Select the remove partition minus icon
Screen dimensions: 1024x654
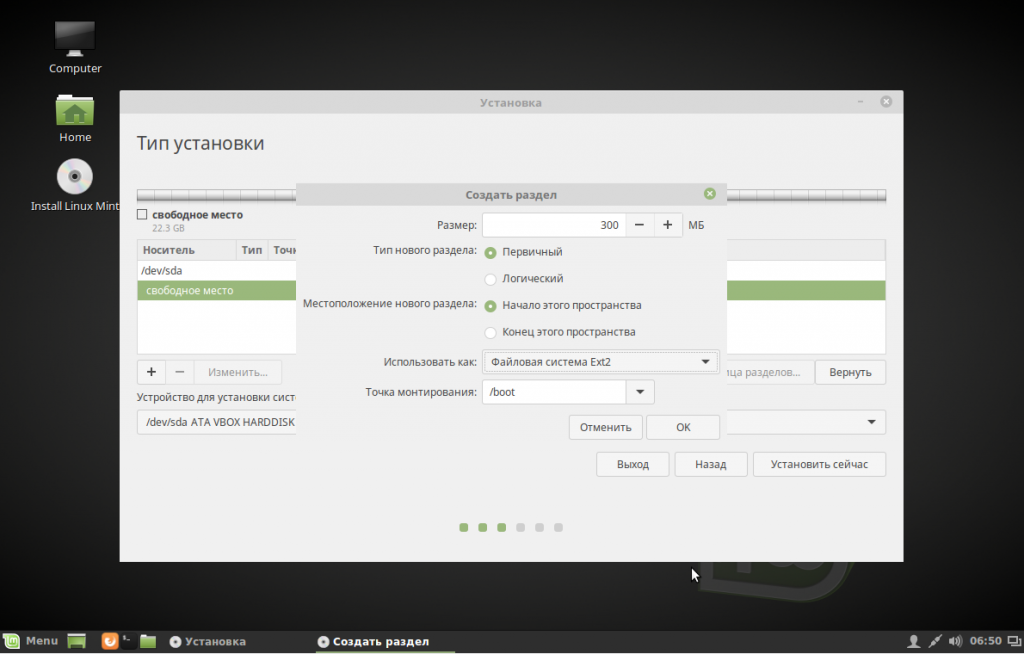tap(180, 371)
